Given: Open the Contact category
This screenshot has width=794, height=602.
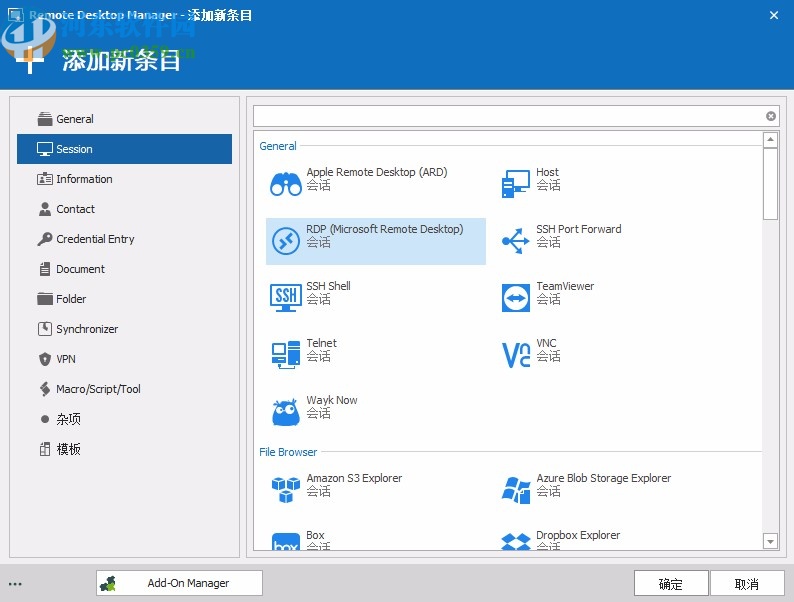Looking at the screenshot, I should pos(124,209).
